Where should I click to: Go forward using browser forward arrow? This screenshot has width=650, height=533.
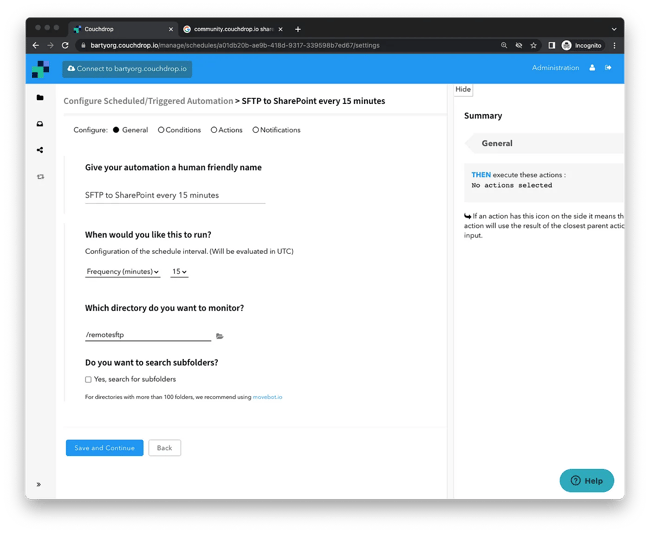50,45
